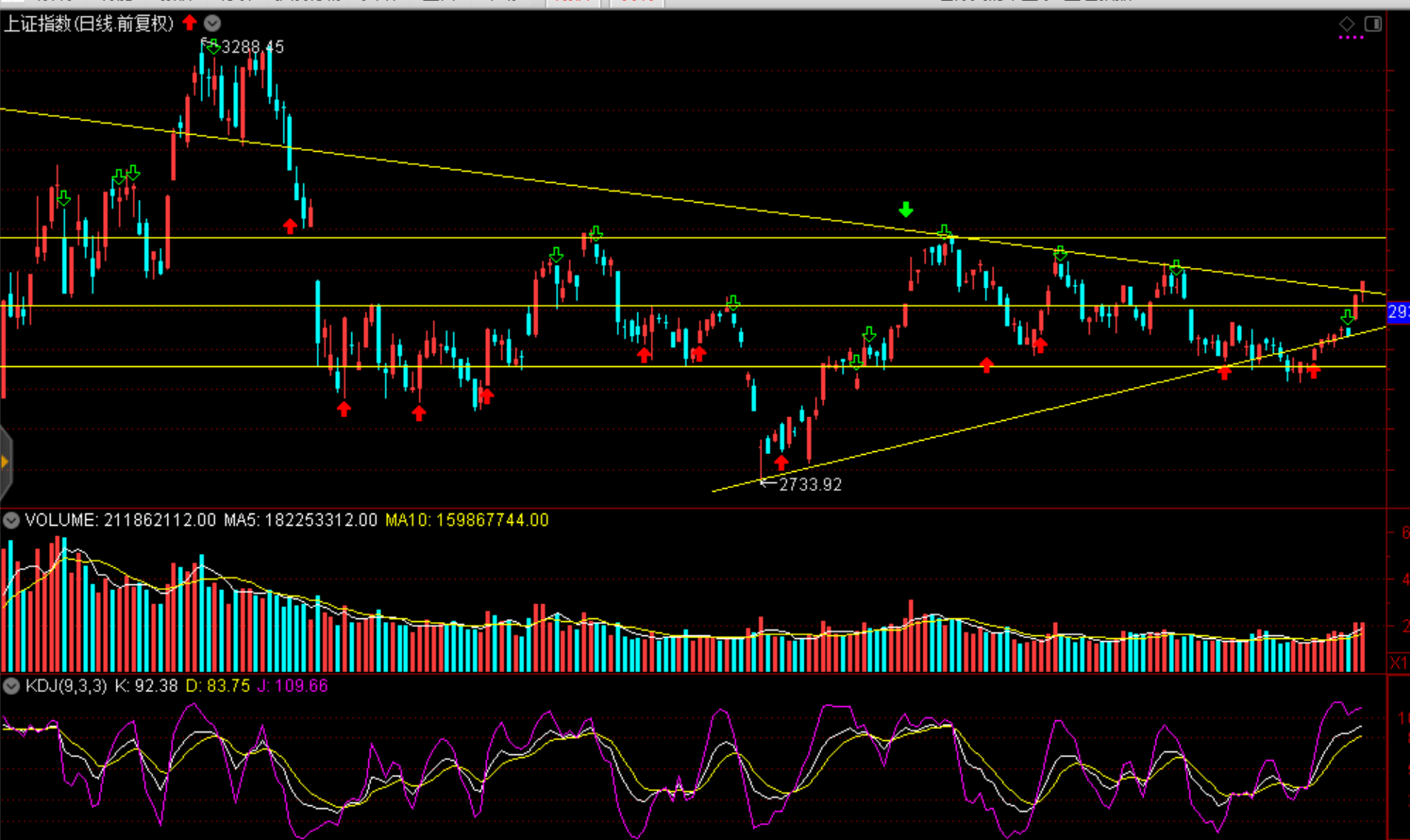1410x840 pixels.
Task: Expand the left sidebar with the orange arrow handle
Action: [5, 462]
